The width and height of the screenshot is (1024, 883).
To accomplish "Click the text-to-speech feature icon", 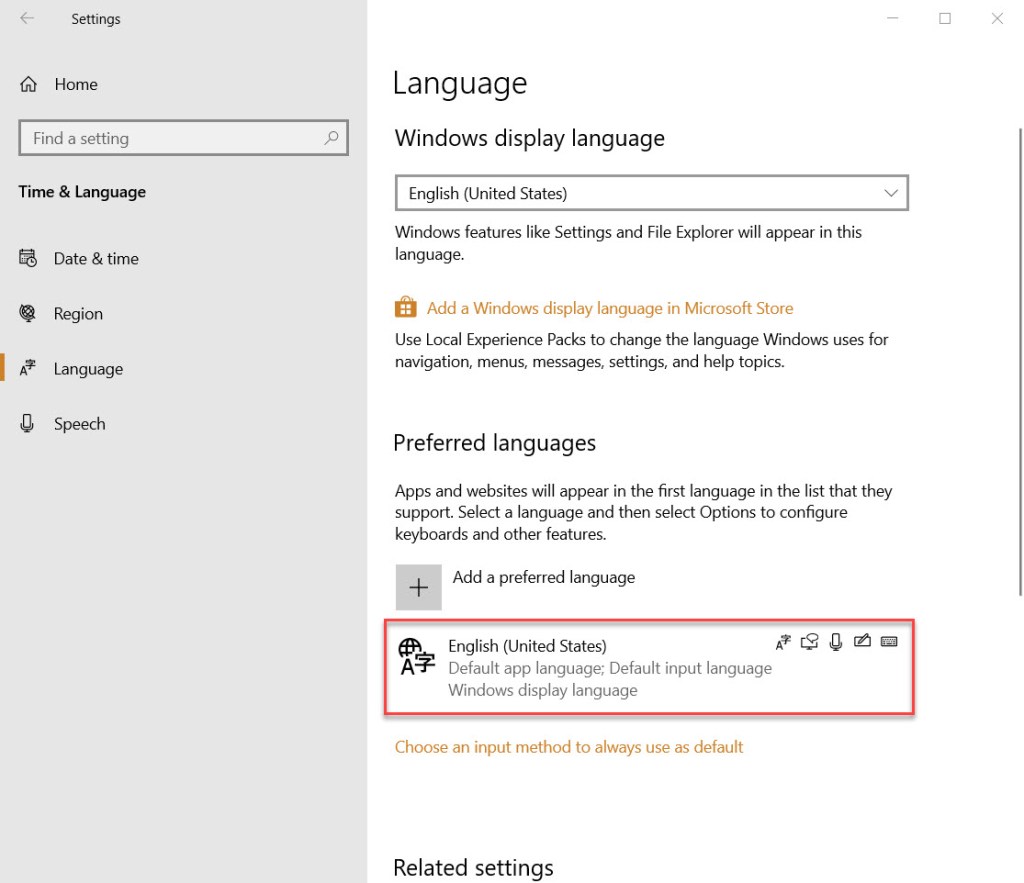I will pyautogui.click(x=810, y=642).
